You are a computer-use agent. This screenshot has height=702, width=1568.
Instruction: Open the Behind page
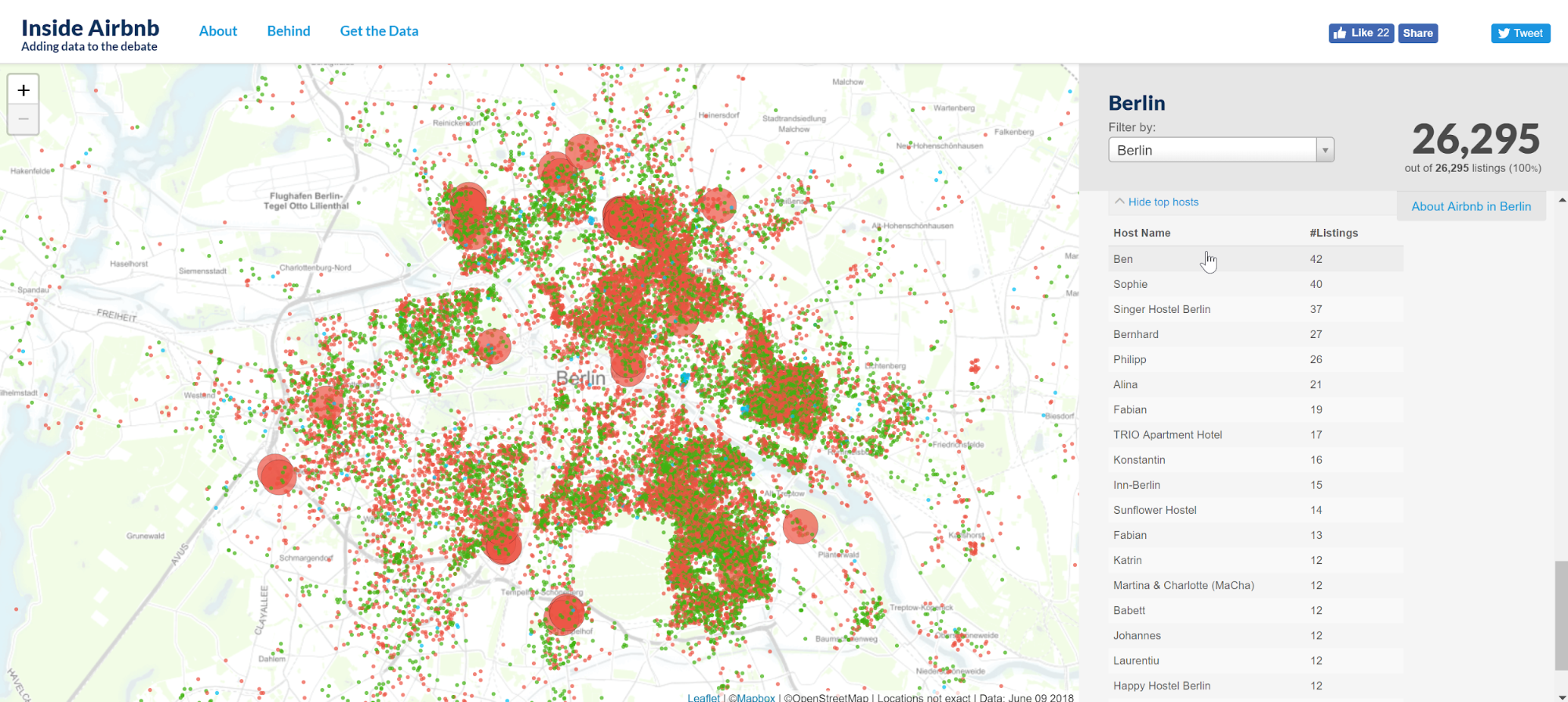click(289, 31)
